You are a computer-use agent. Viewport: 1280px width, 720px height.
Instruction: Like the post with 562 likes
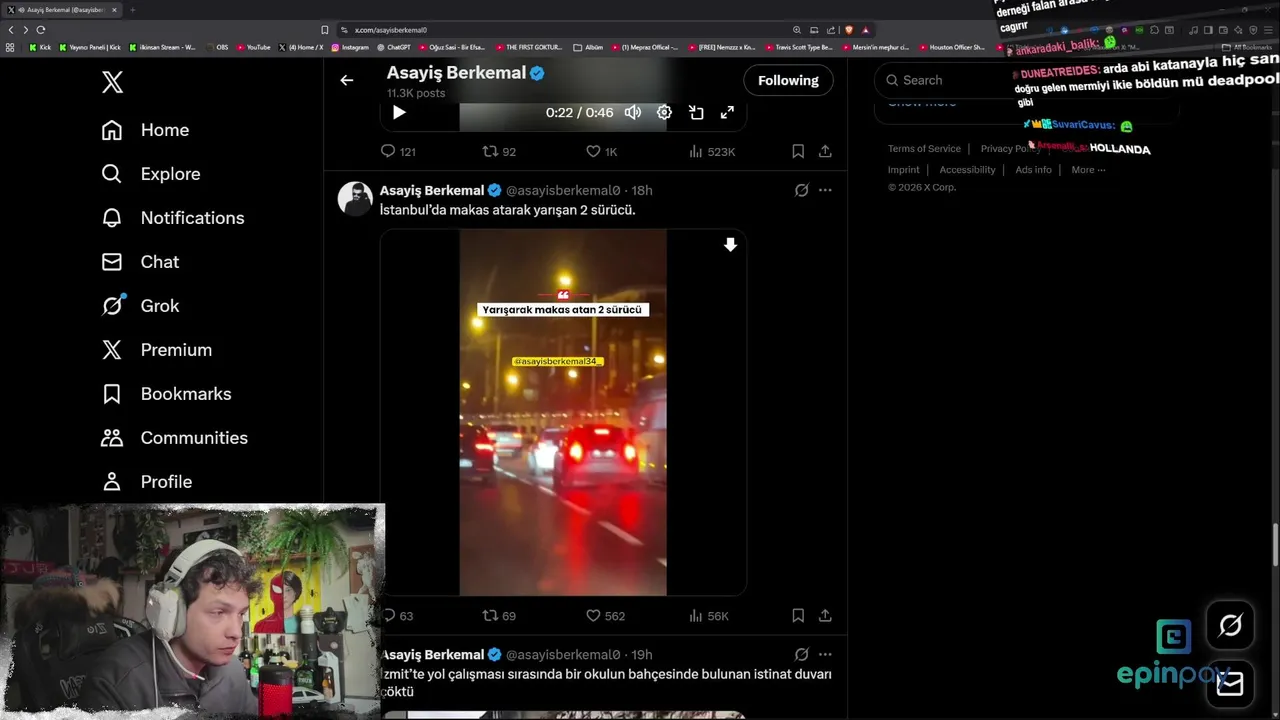(x=605, y=616)
